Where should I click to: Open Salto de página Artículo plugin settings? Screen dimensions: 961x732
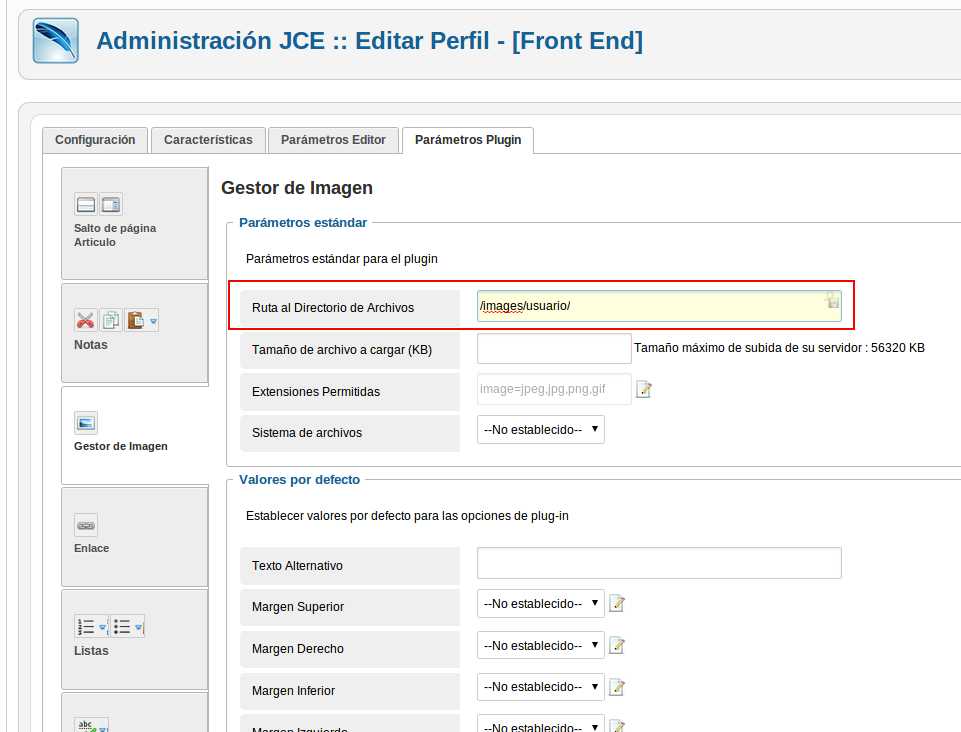[135, 223]
